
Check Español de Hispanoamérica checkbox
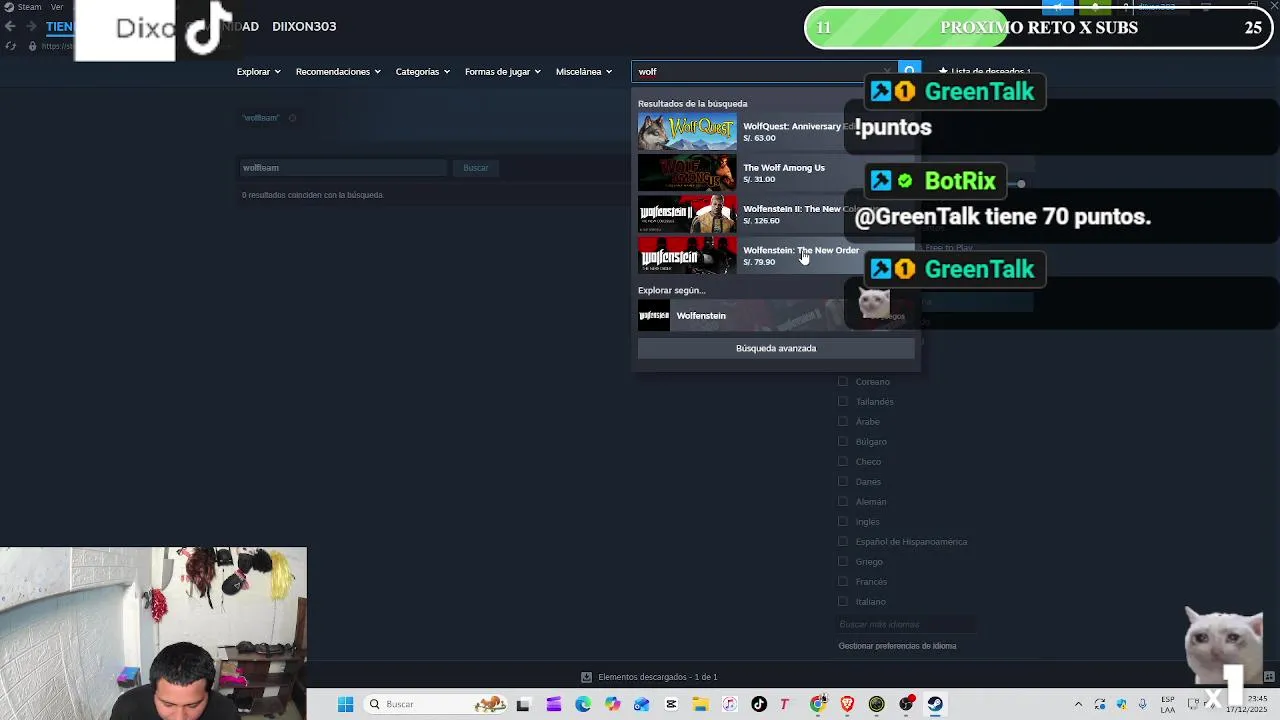(843, 541)
